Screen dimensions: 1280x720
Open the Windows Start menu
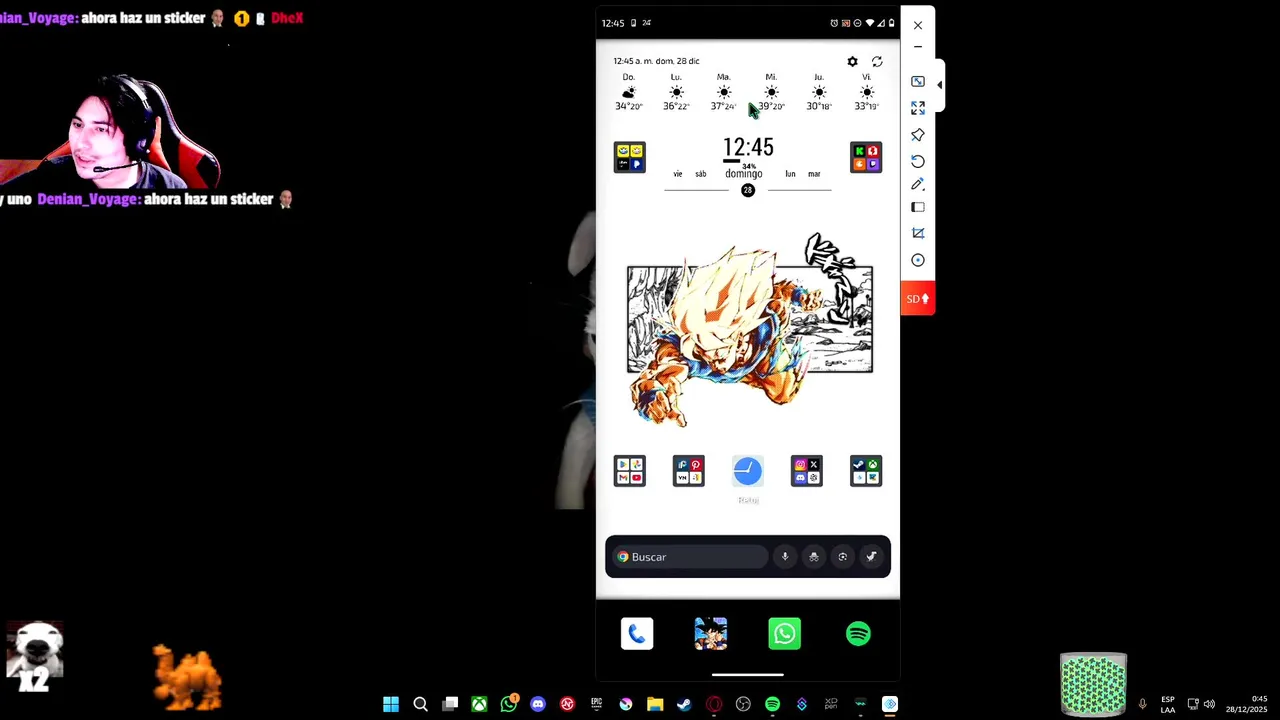[x=391, y=704]
